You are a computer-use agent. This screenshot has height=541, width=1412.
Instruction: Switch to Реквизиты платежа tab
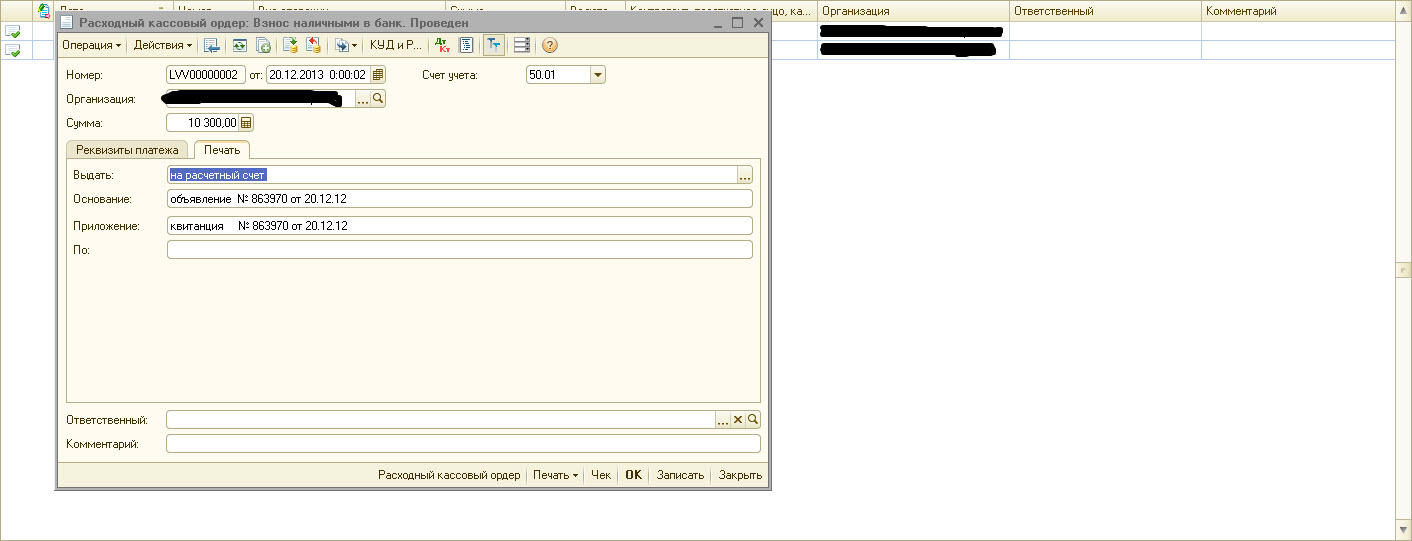[127, 150]
